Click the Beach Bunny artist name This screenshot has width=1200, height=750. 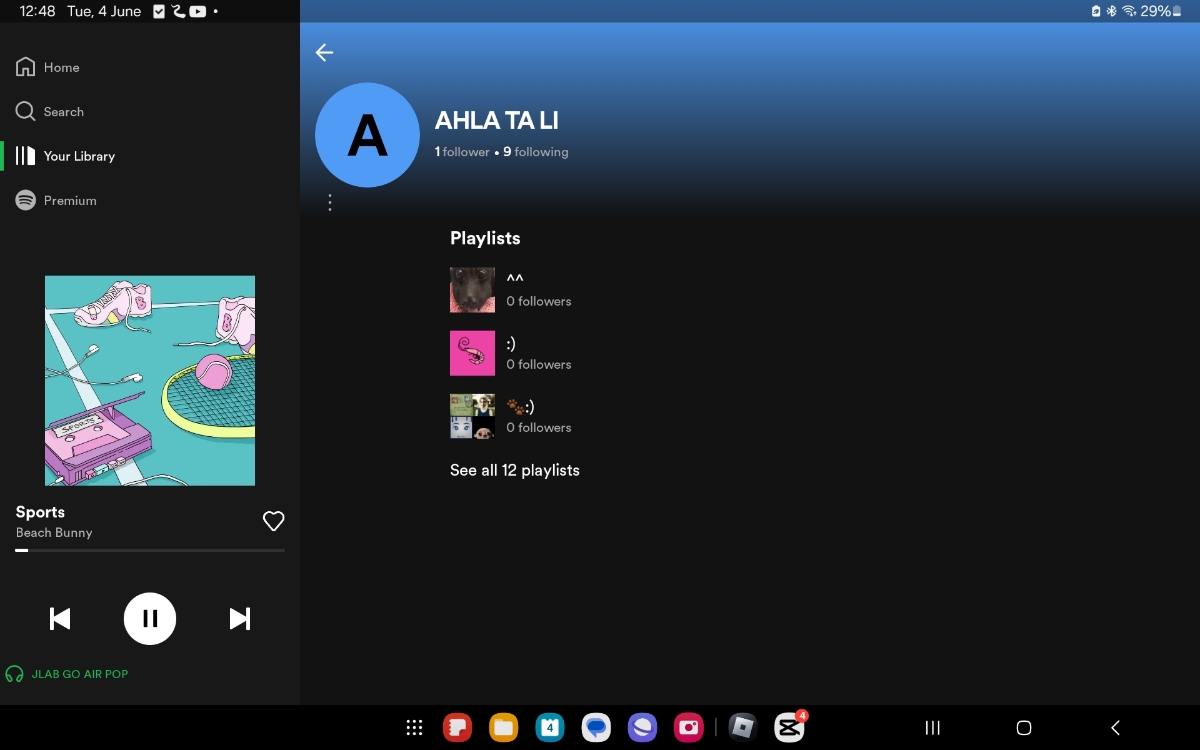54,533
